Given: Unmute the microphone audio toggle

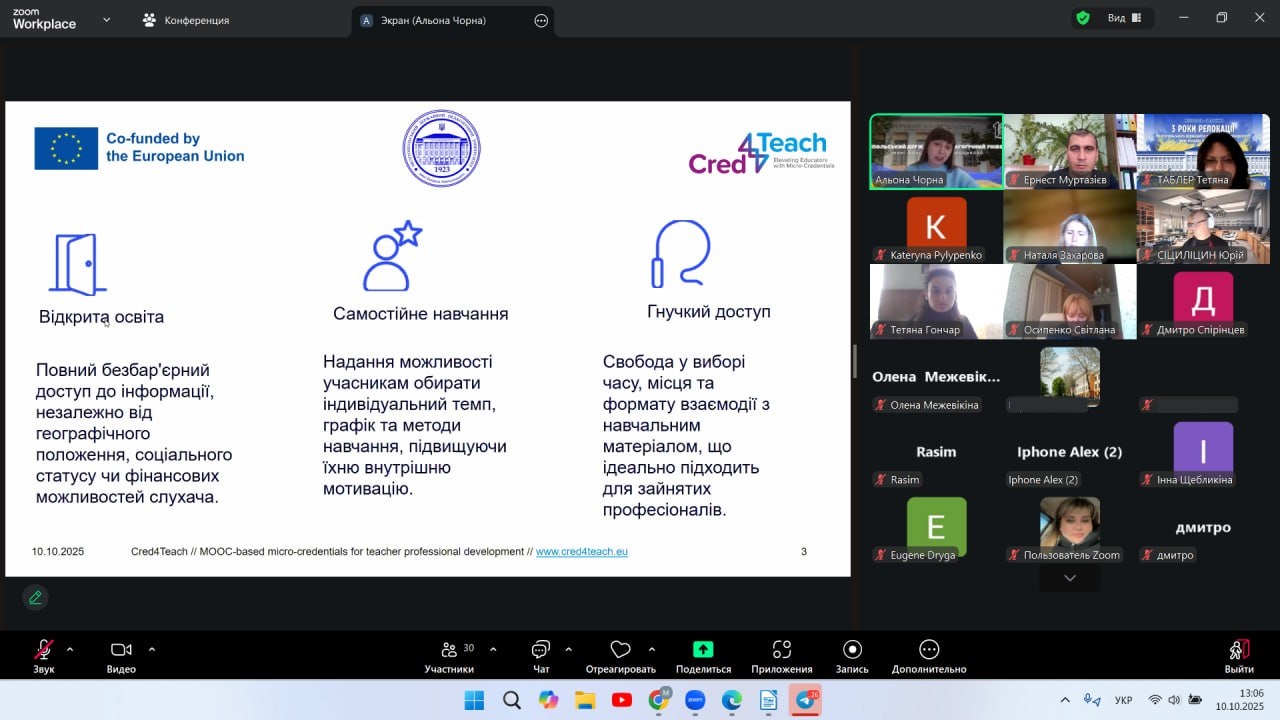Looking at the screenshot, I should point(43,650).
